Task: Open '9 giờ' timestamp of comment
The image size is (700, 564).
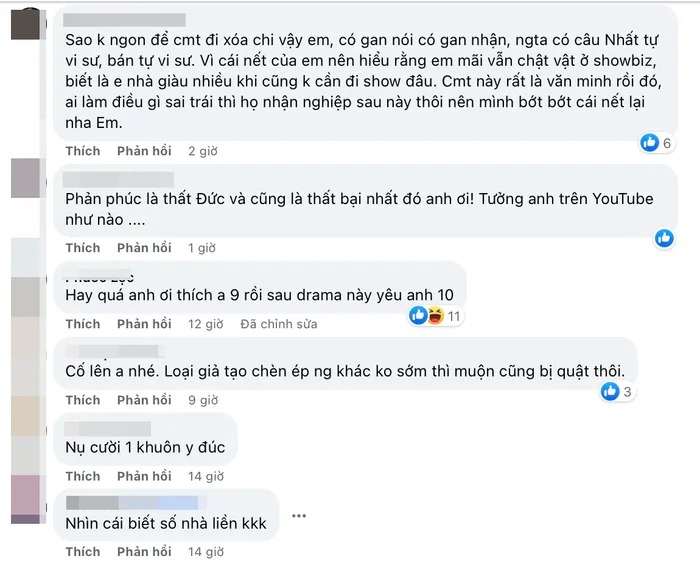Action: (x=203, y=400)
